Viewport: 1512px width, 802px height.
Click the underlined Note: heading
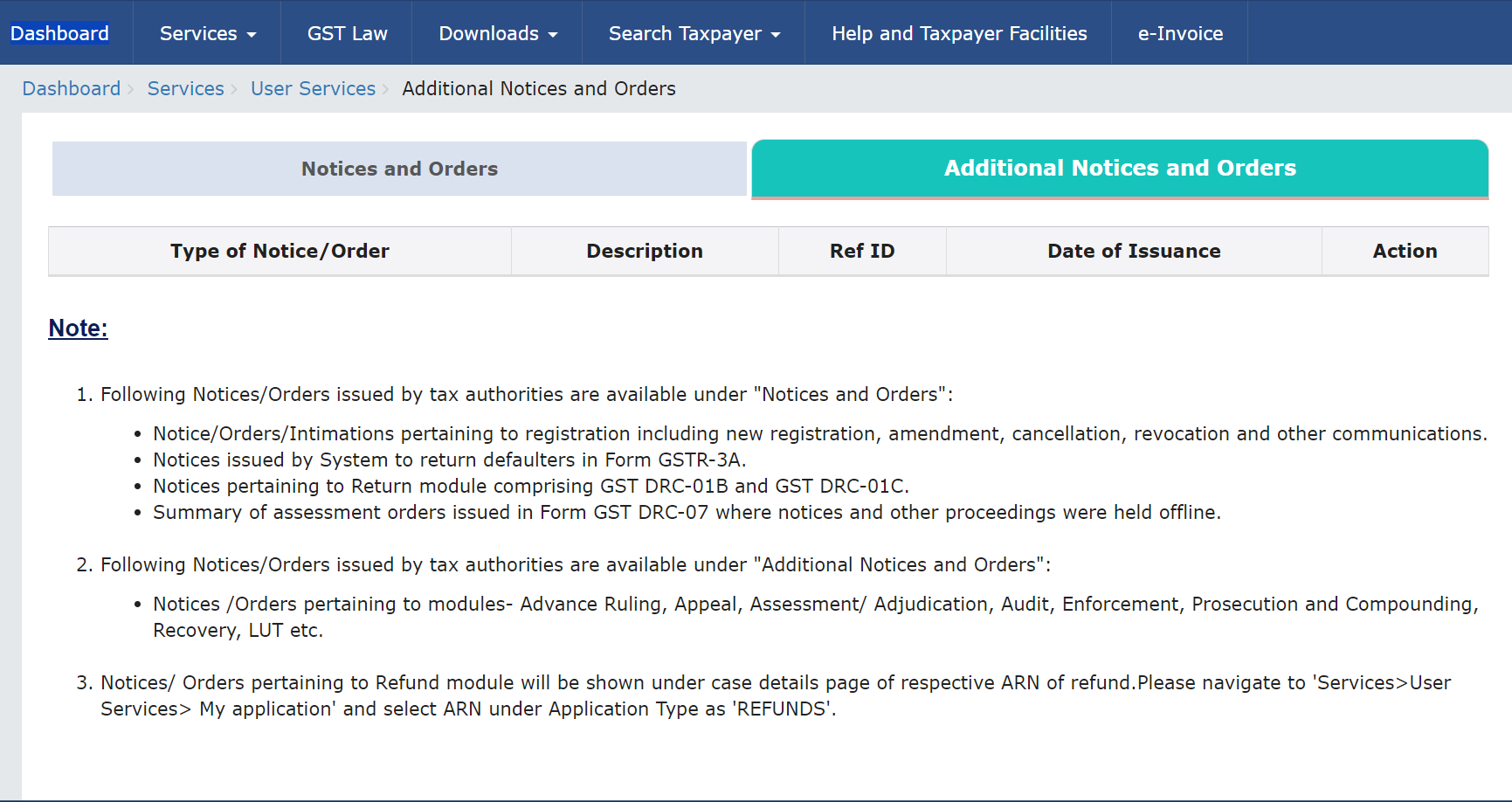pos(78,328)
